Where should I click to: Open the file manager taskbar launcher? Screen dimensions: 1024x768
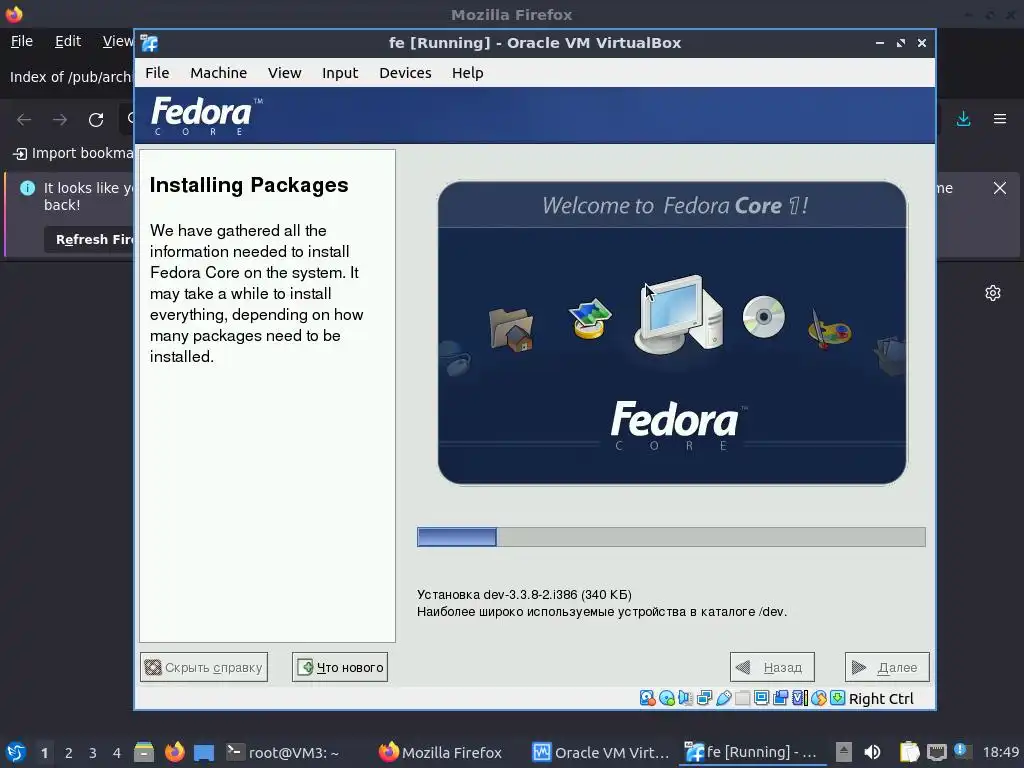(144, 752)
